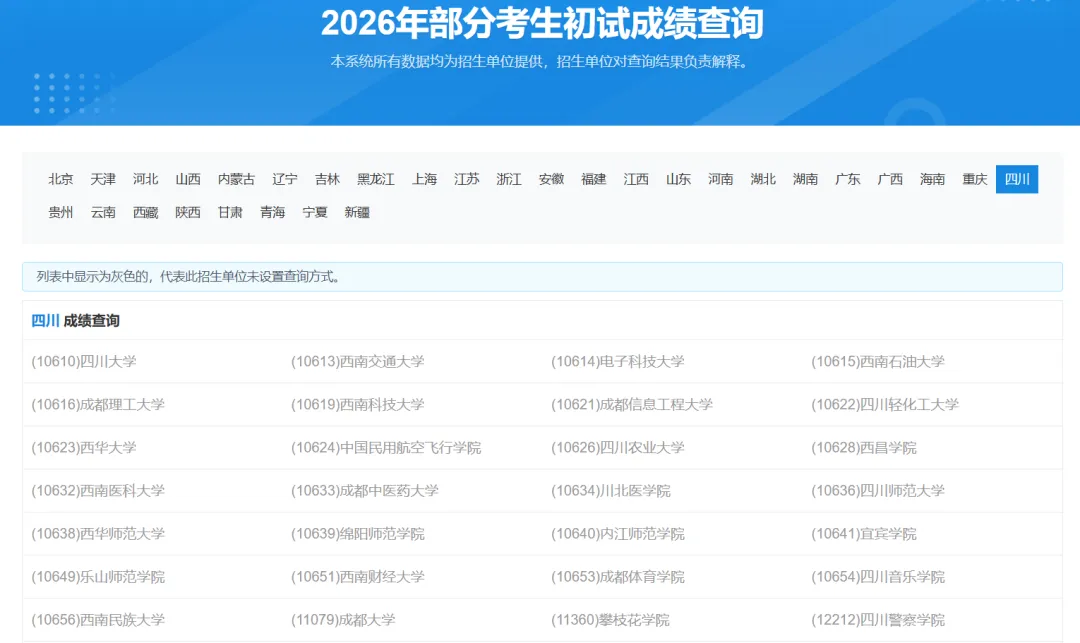Viewport: 1080px width, 643px height.
Task: Select the 湖南 province tab
Action: pyautogui.click(x=806, y=179)
